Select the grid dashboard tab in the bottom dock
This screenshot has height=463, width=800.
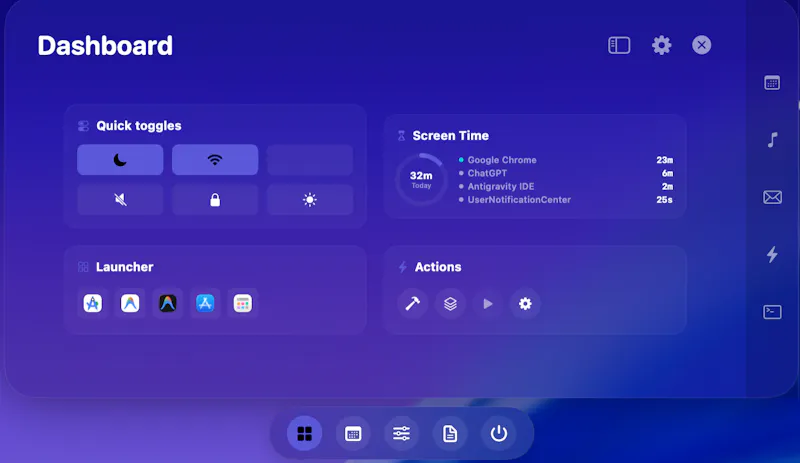(305, 433)
